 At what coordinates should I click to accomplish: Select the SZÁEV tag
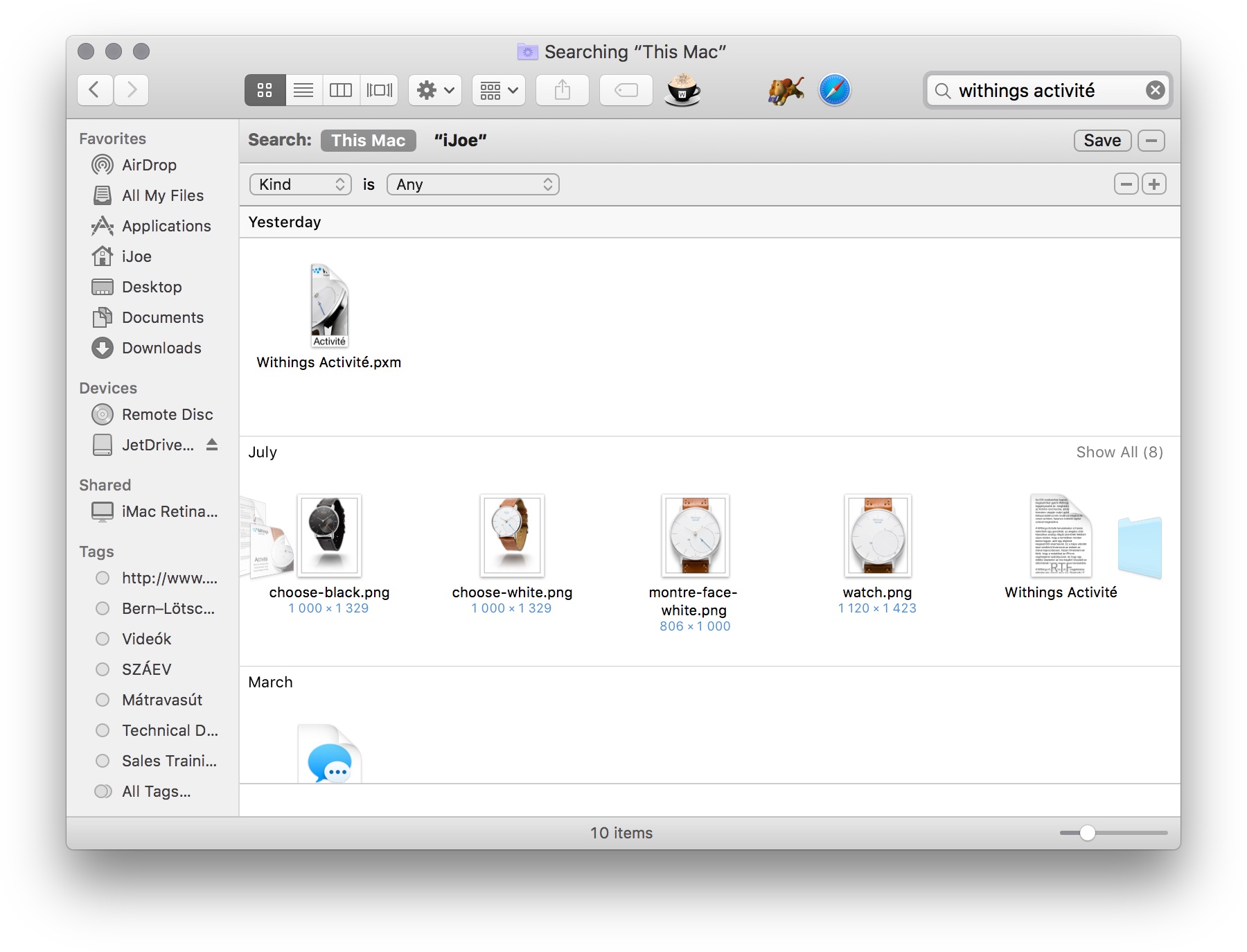(146, 669)
